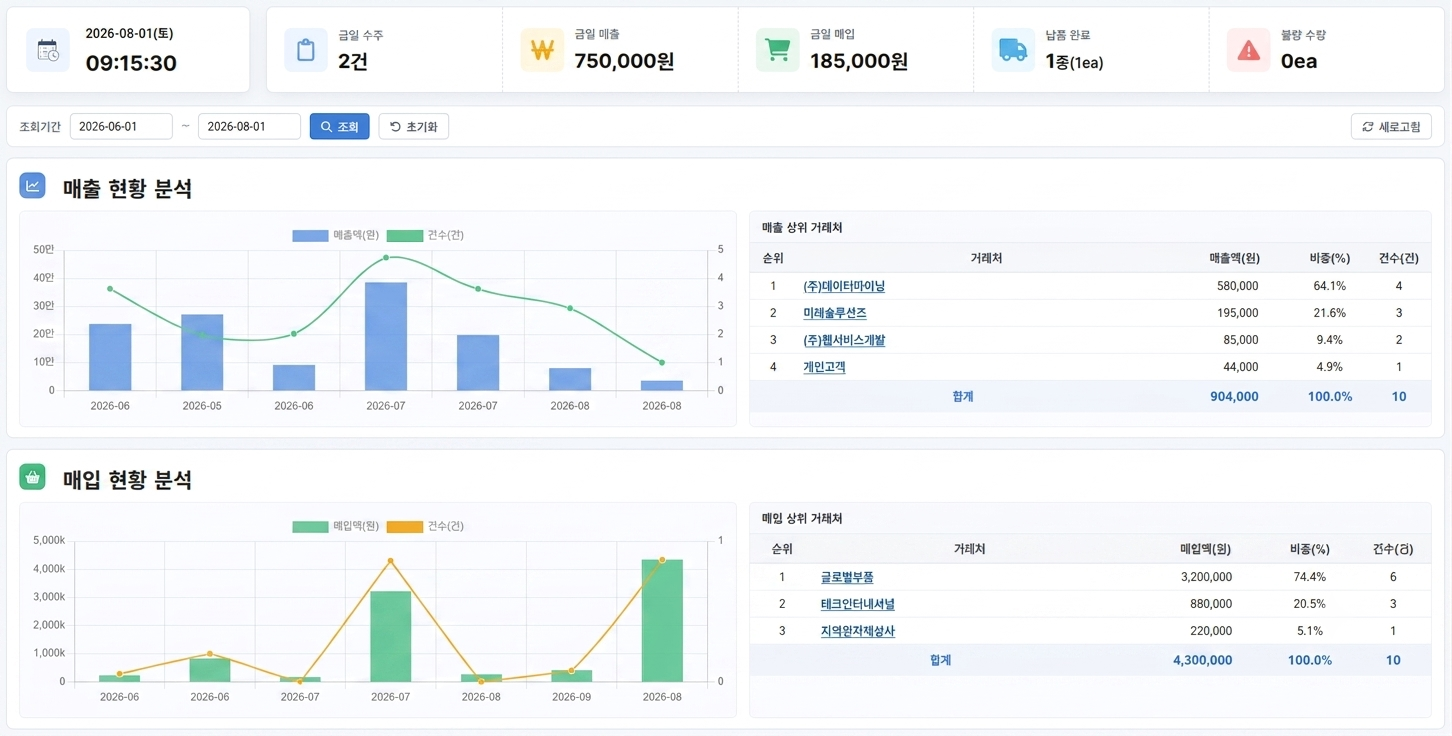Click the 조회 search button
The width and height of the screenshot is (1452, 736).
[340, 127]
